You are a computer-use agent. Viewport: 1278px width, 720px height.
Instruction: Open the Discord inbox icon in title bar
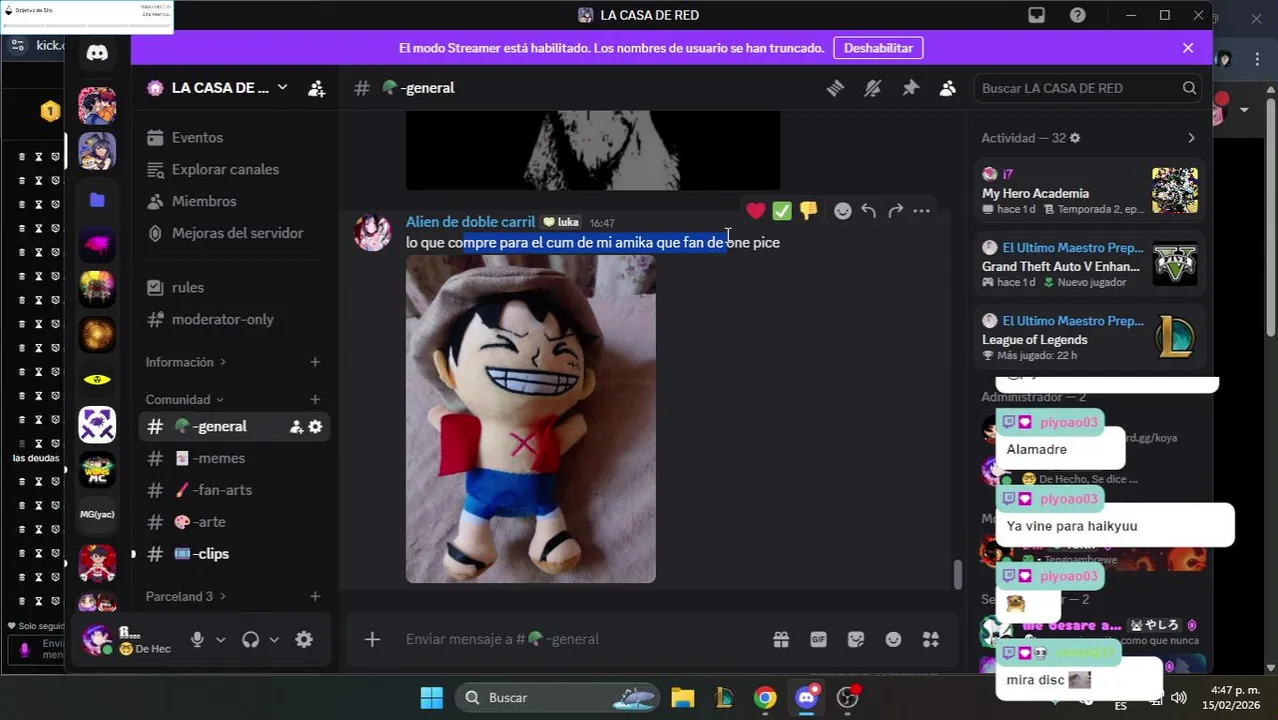click(1037, 15)
